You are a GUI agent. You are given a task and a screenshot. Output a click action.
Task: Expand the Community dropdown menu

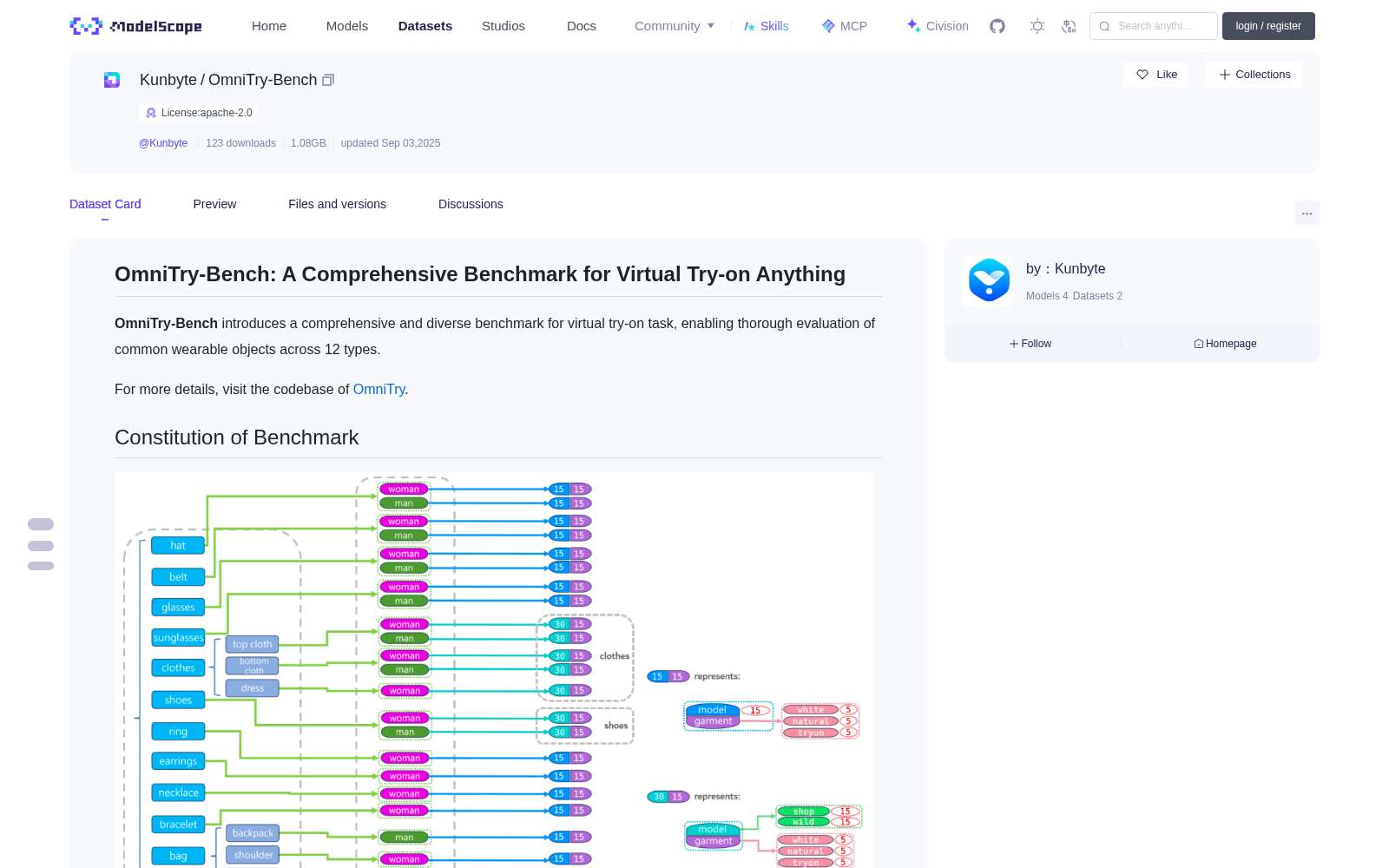point(675,26)
